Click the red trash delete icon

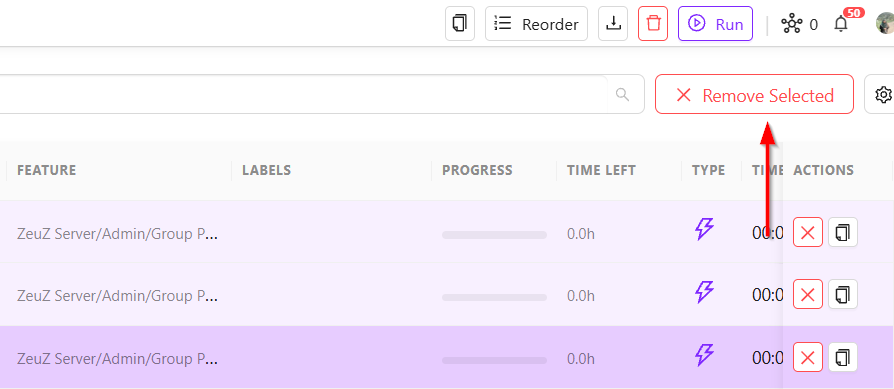pyautogui.click(x=653, y=24)
